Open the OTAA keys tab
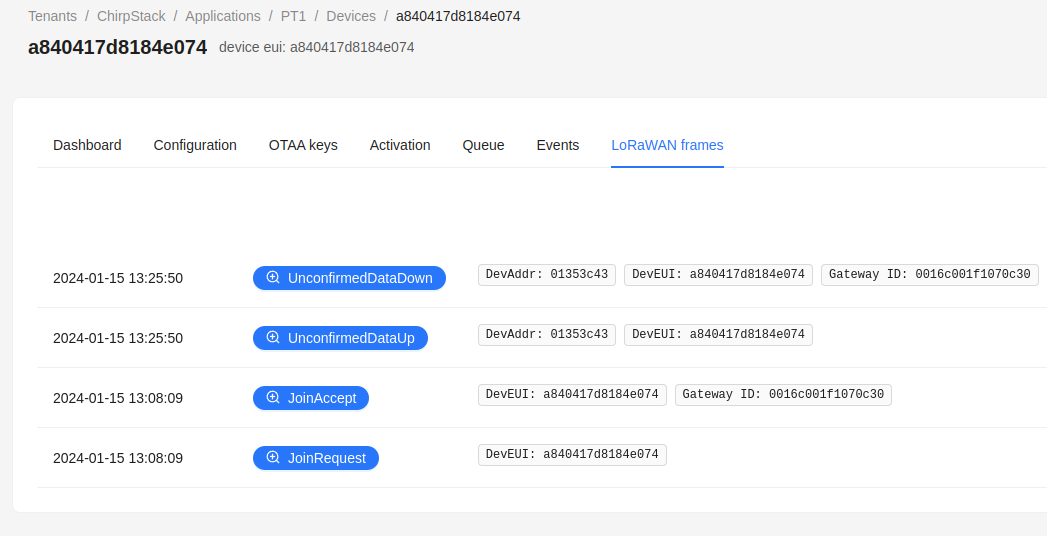1047x536 pixels. 303,145
